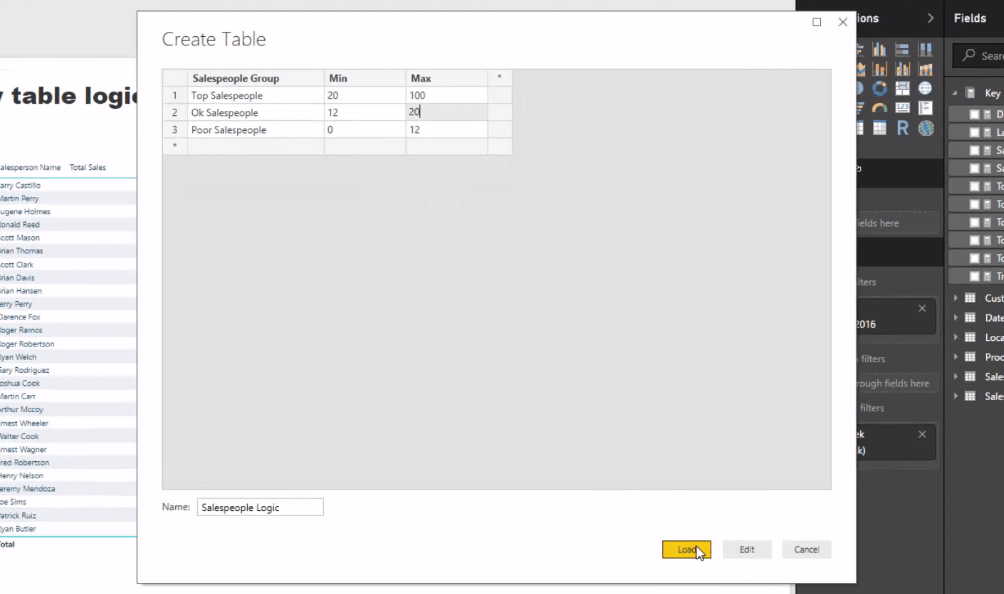The image size is (1004, 594).
Task: Select the line and clustered column chart visual
Action: (x=902, y=68)
